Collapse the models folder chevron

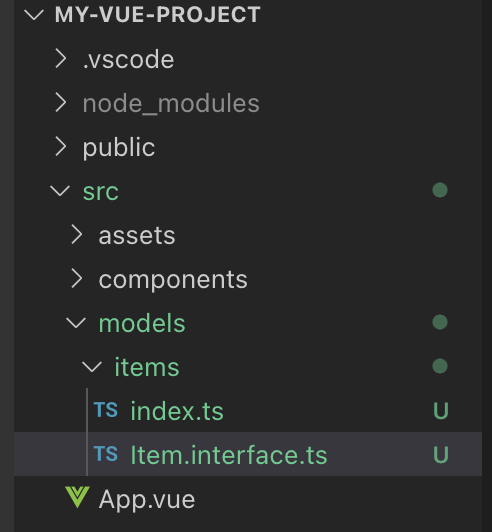[x=76, y=323]
